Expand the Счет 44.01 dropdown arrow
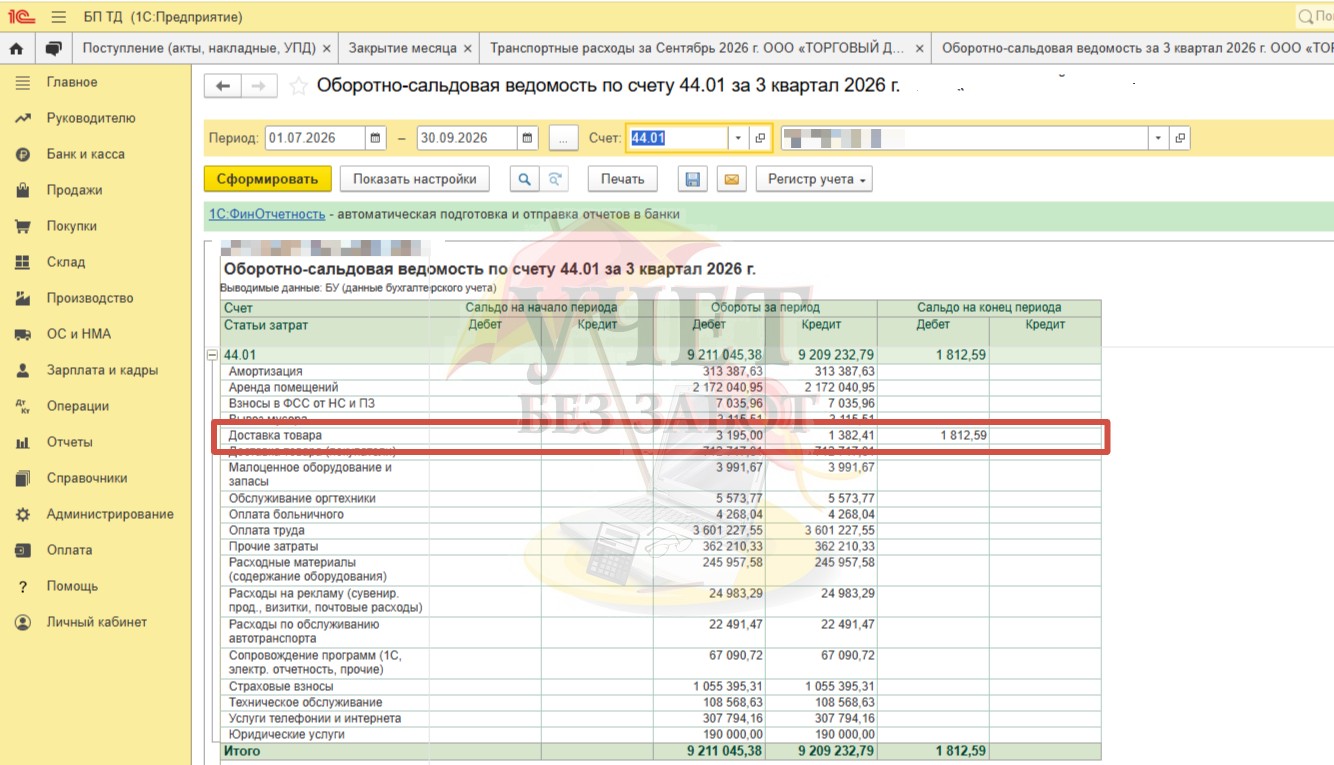 (739, 138)
